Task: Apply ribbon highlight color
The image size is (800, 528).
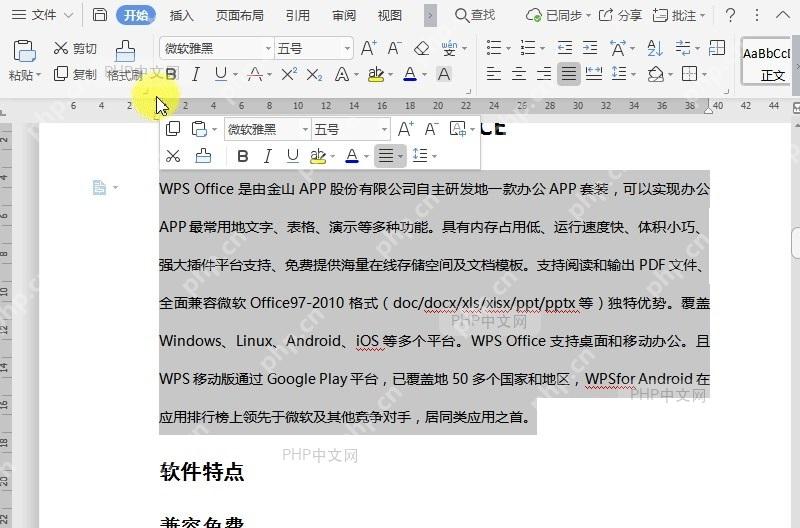Action: (376, 74)
